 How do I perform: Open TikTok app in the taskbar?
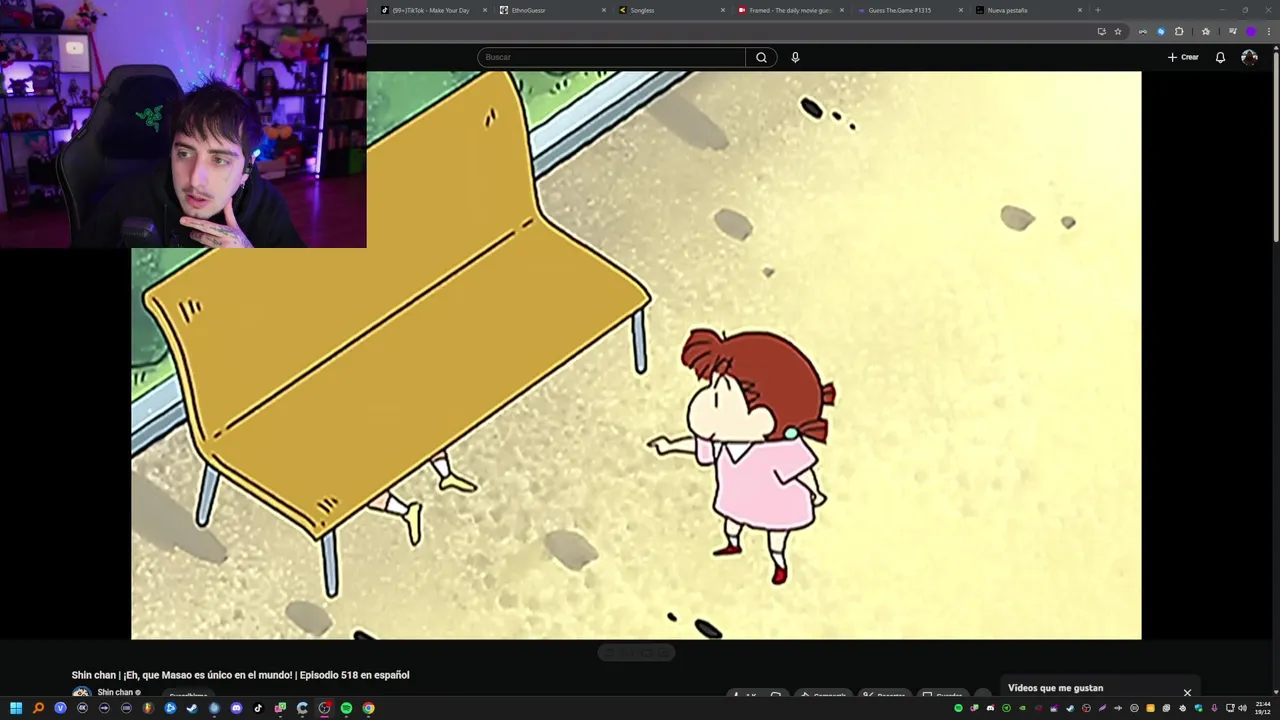click(x=258, y=708)
